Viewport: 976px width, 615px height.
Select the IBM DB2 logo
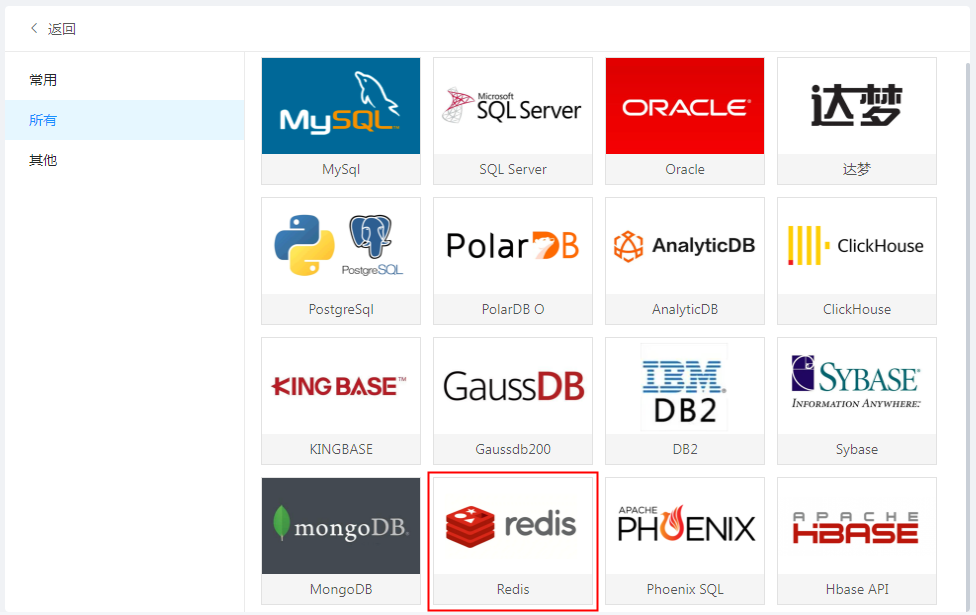[x=685, y=386]
